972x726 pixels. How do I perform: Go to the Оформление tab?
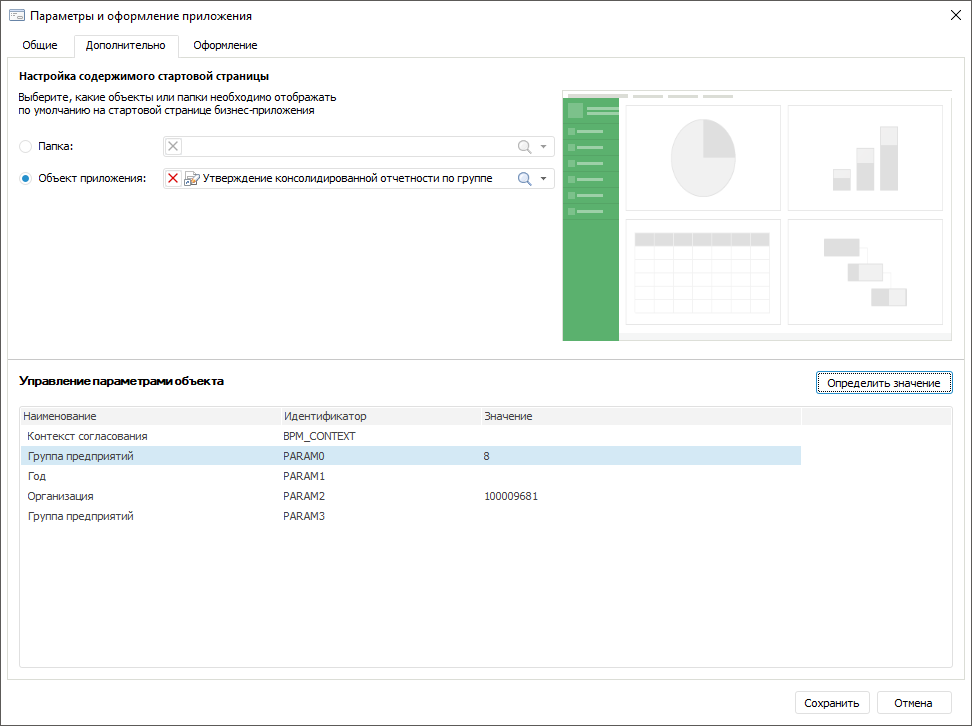click(225, 45)
